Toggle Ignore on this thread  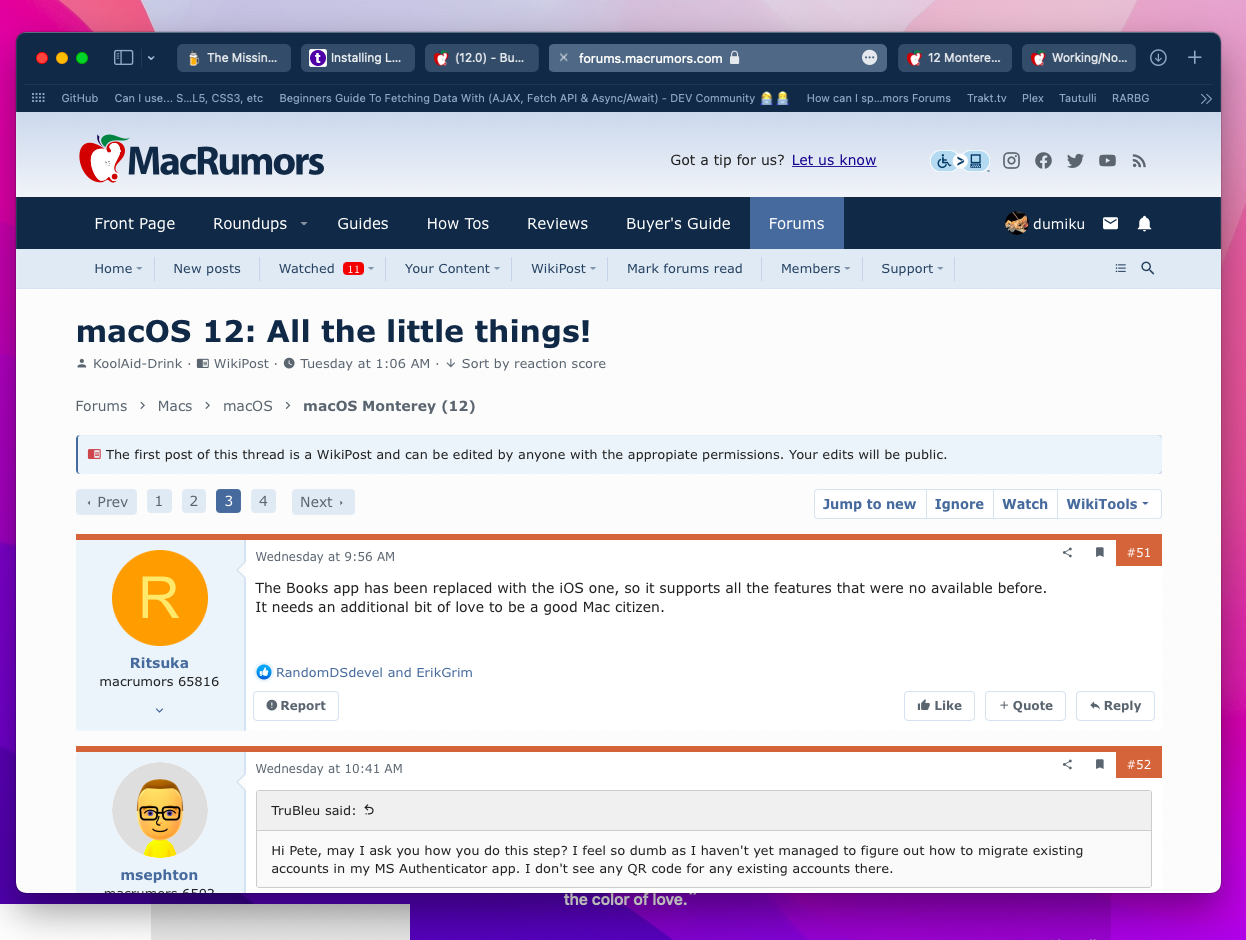[x=959, y=504]
